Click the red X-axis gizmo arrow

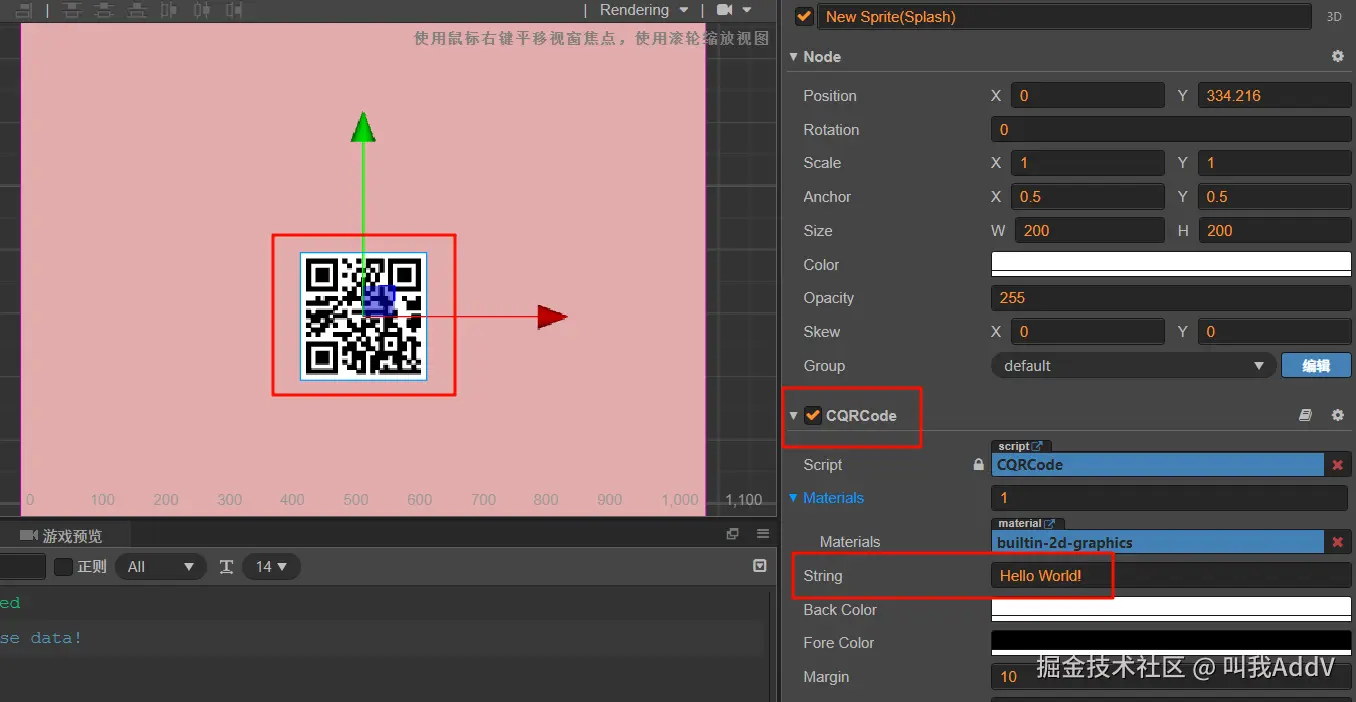click(552, 317)
